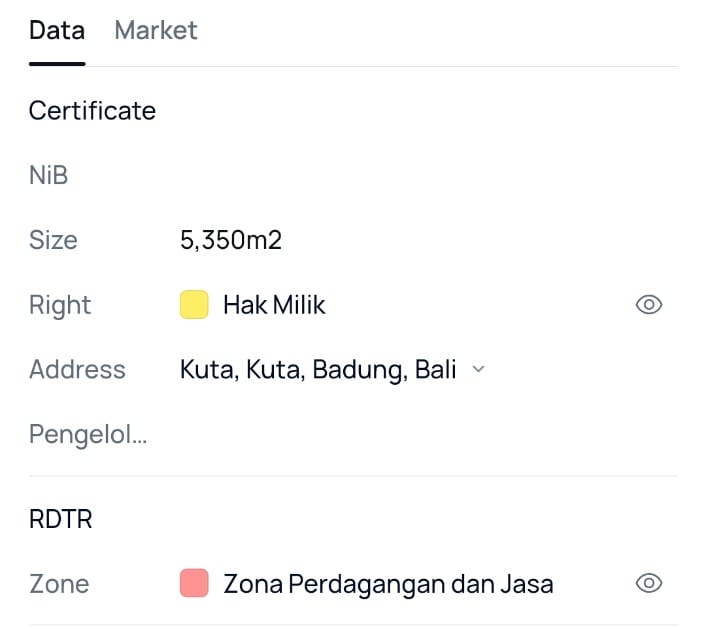Expand the address dropdown chevron

[x=478, y=369]
